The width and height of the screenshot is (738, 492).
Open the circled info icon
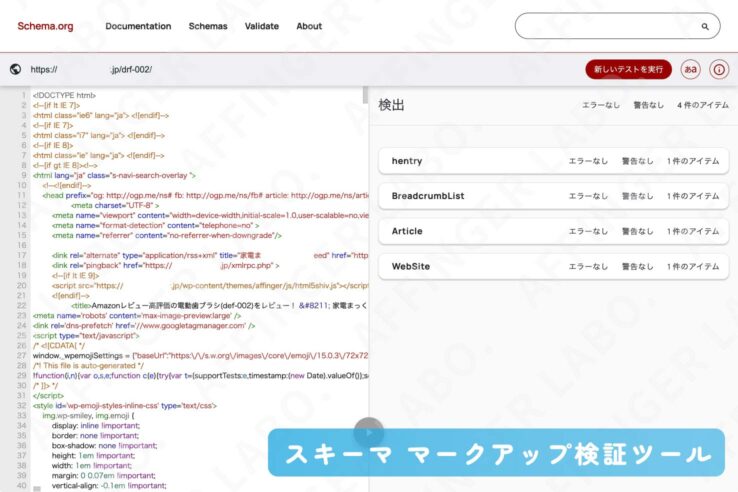coord(719,69)
